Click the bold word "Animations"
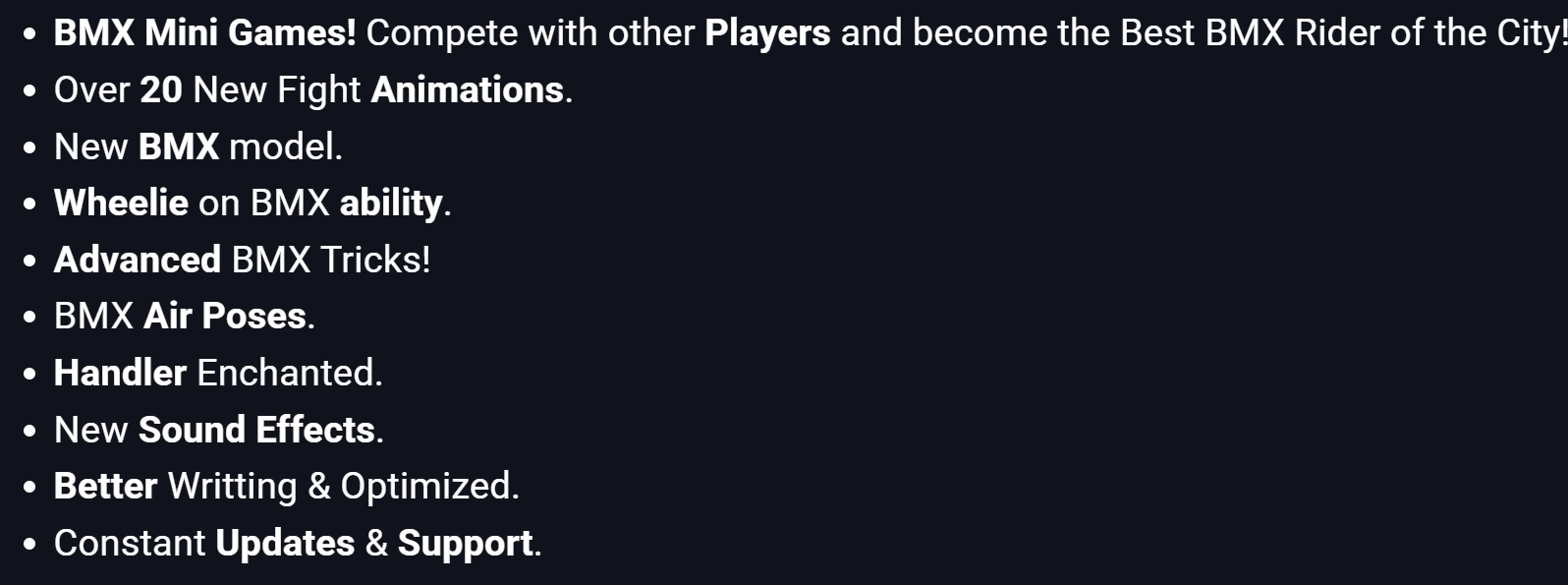 coord(467,90)
